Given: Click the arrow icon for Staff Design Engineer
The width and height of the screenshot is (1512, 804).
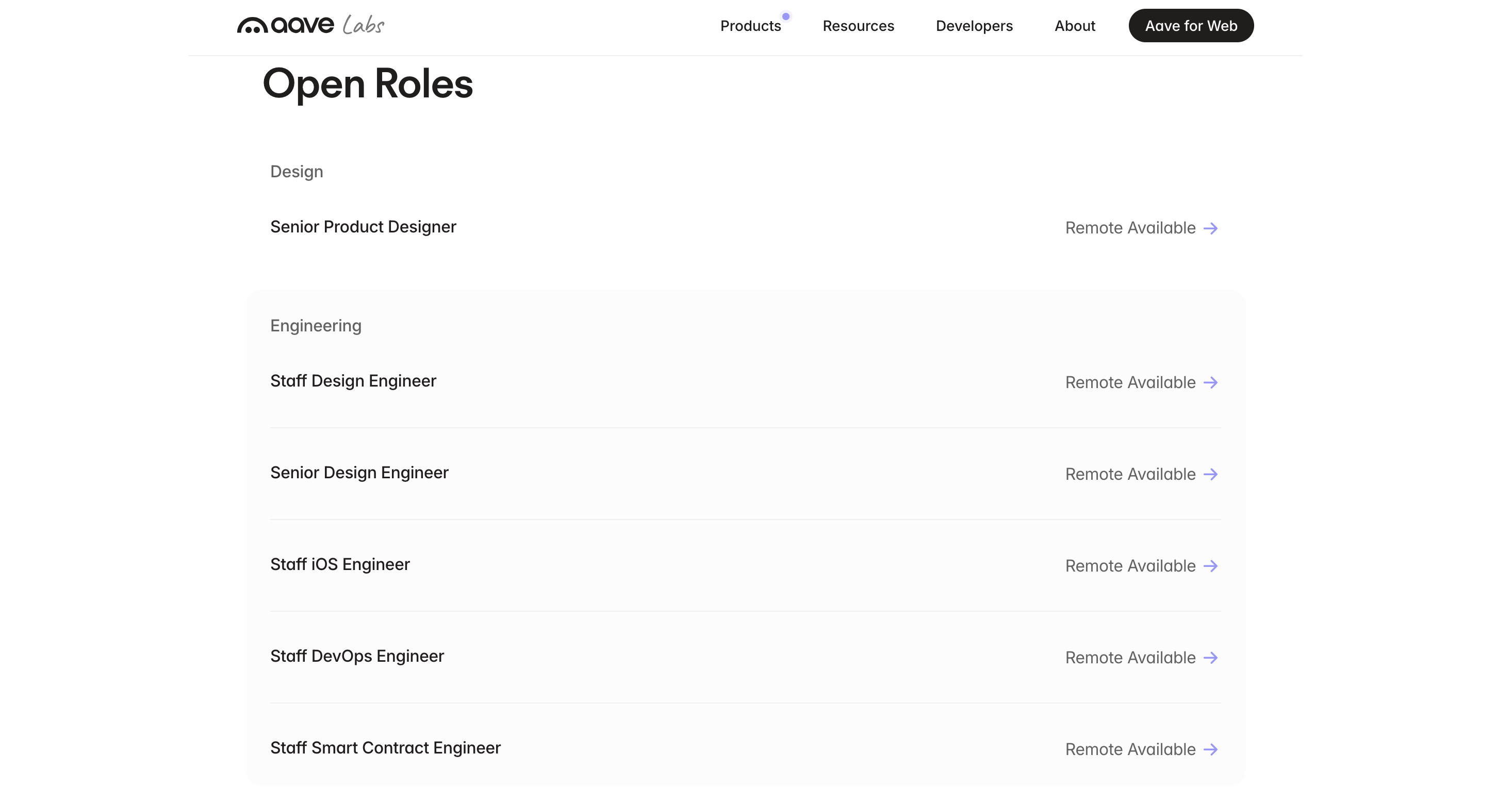Looking at the screenshot, I should click(1210, 382).
